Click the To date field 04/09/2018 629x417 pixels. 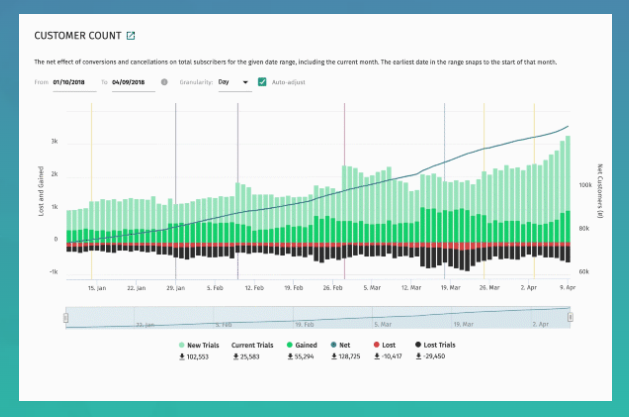click(133, 82)
